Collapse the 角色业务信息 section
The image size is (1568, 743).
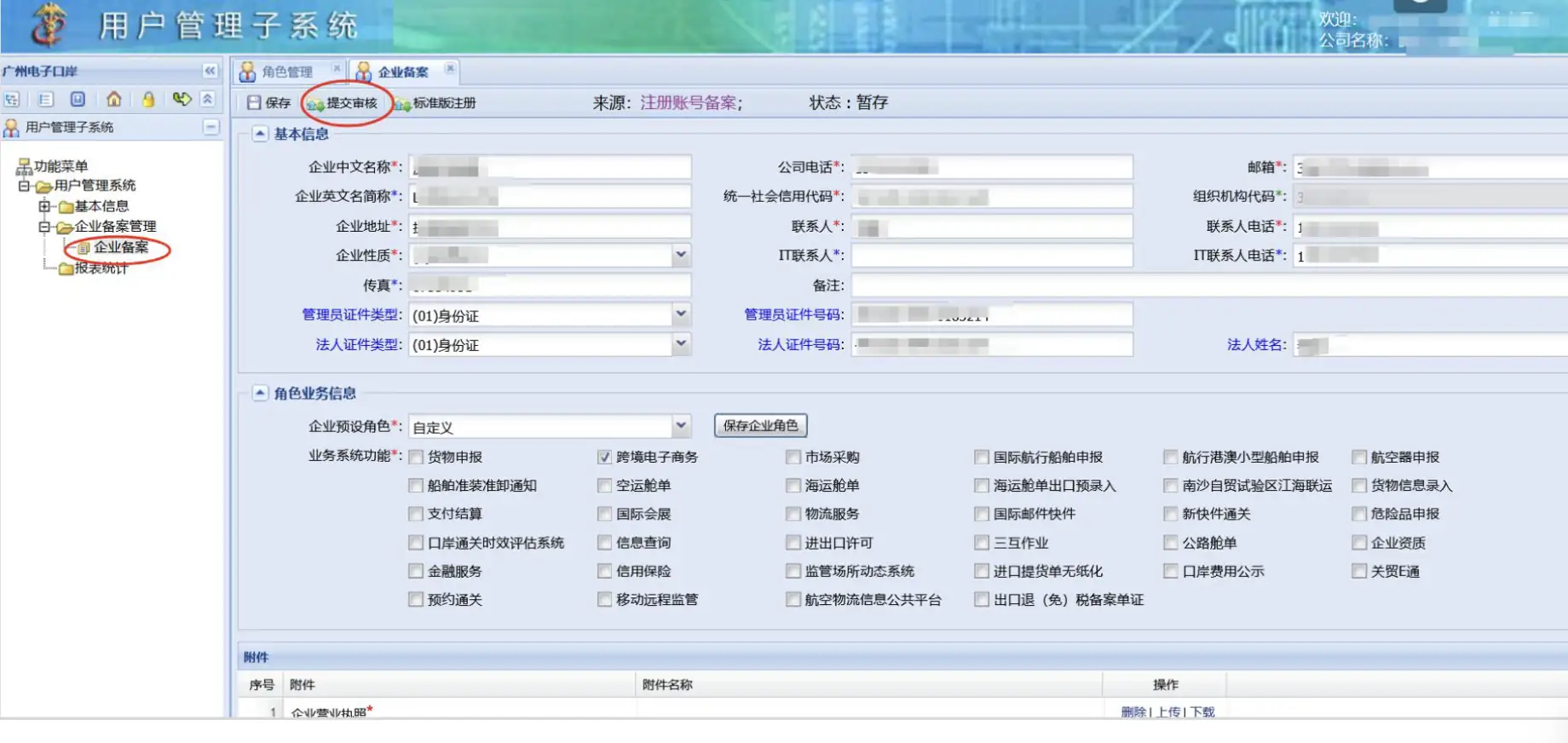pos(260,393)
